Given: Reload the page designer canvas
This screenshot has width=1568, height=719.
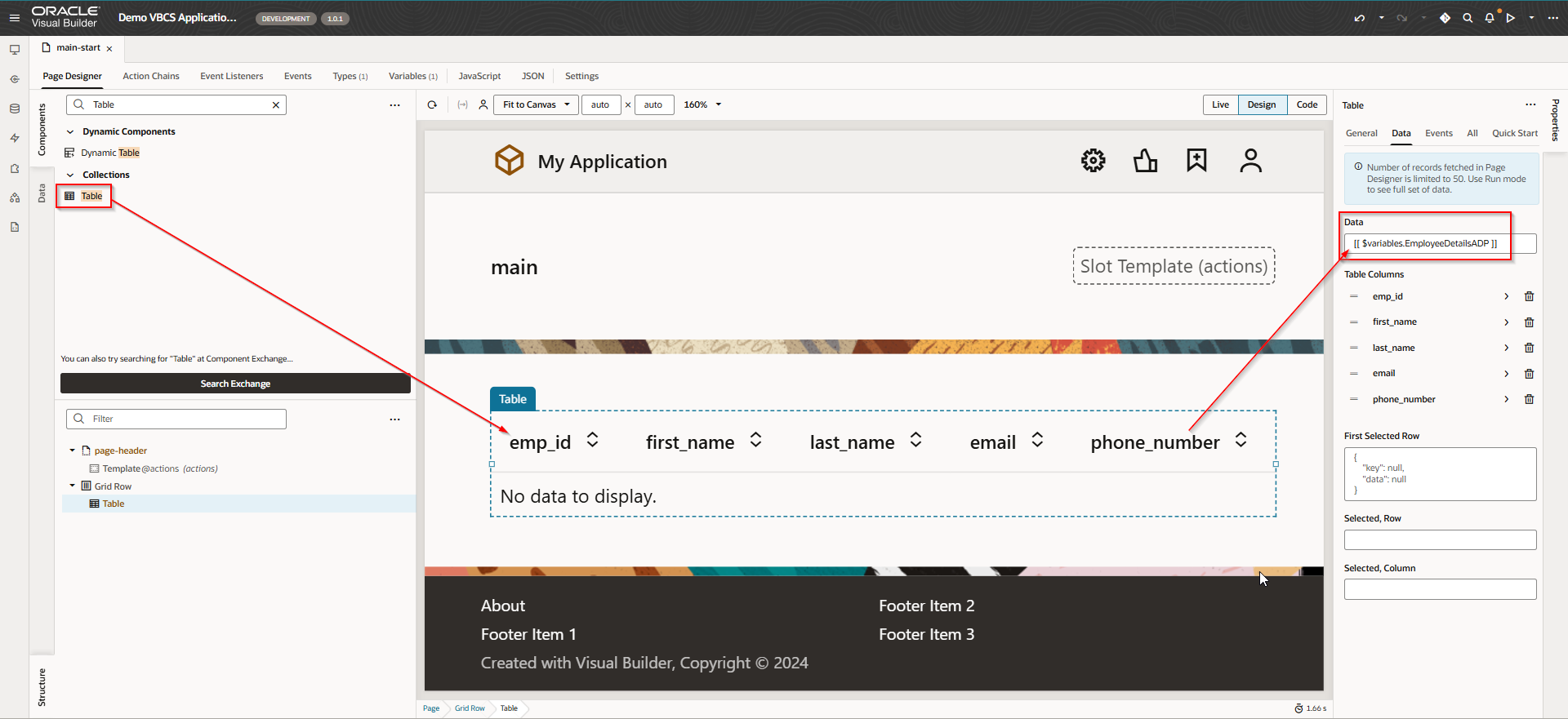Looking at the screenshot, I should [x=432, y=105].
